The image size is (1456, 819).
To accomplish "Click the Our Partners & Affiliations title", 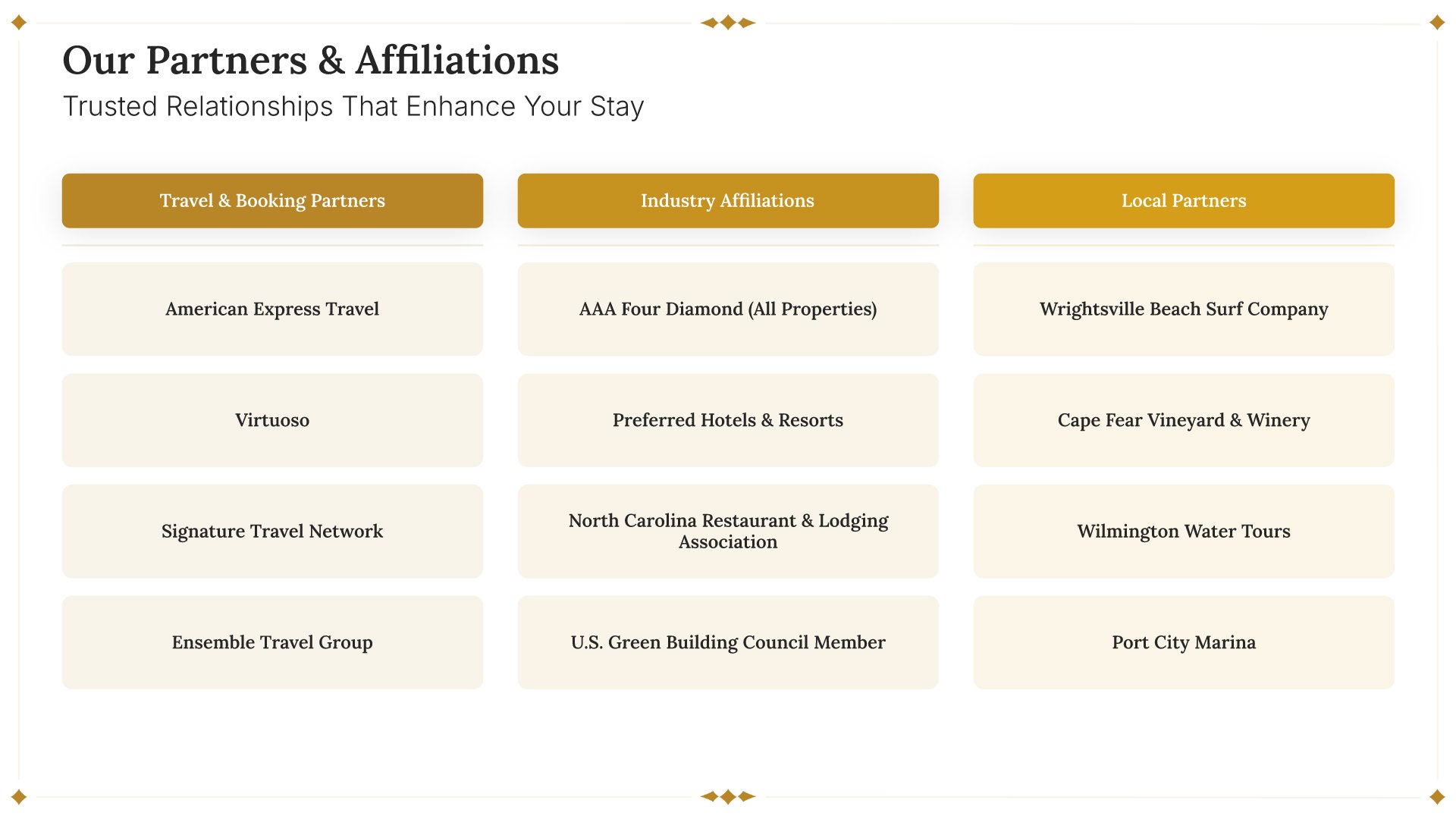I will click(310, 61).
